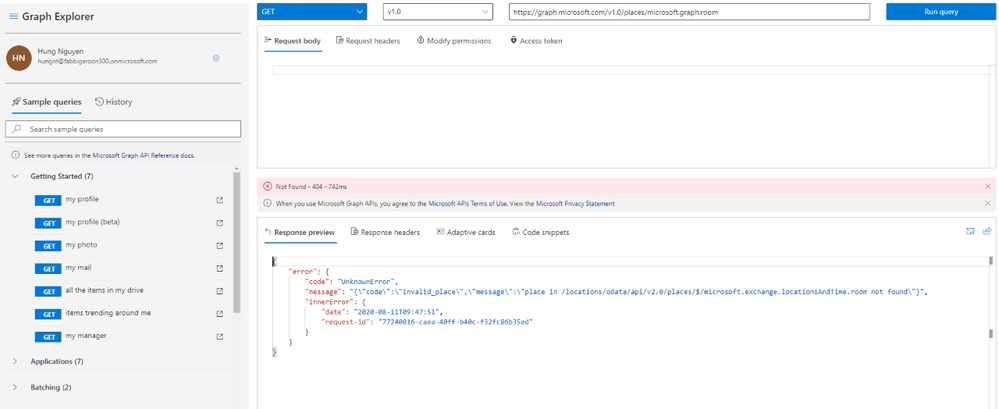Select the Request headers tab

pos(368,41)
